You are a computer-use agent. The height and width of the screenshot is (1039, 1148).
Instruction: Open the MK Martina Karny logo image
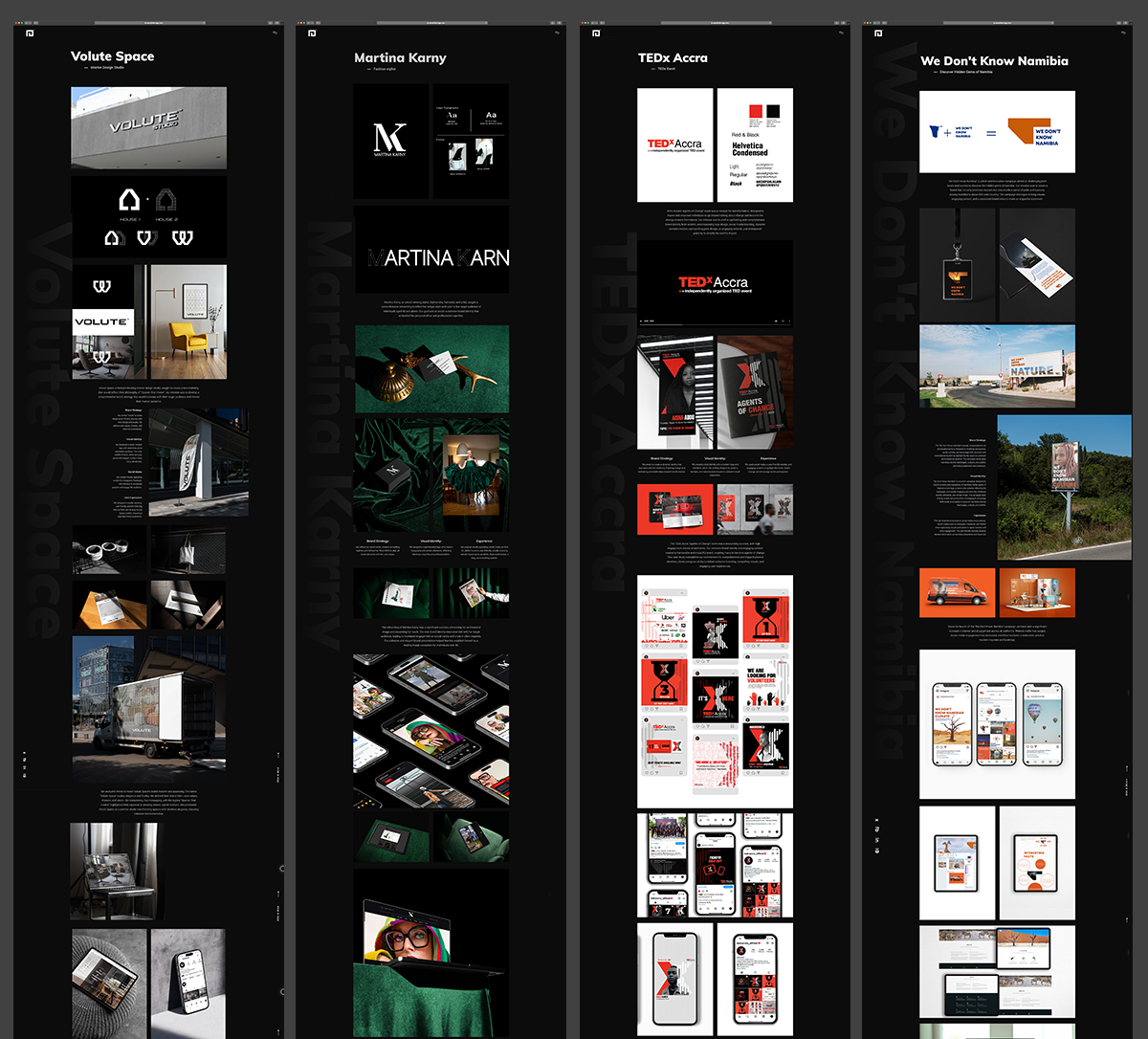[x=391, y=142]
